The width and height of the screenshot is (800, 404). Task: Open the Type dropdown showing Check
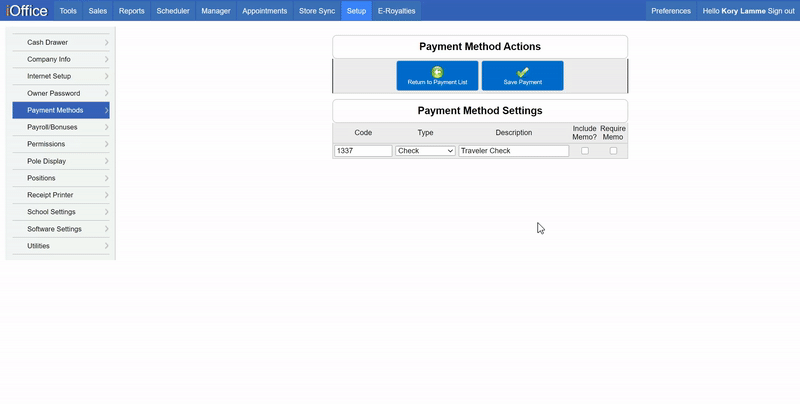[x=425, y=151]
